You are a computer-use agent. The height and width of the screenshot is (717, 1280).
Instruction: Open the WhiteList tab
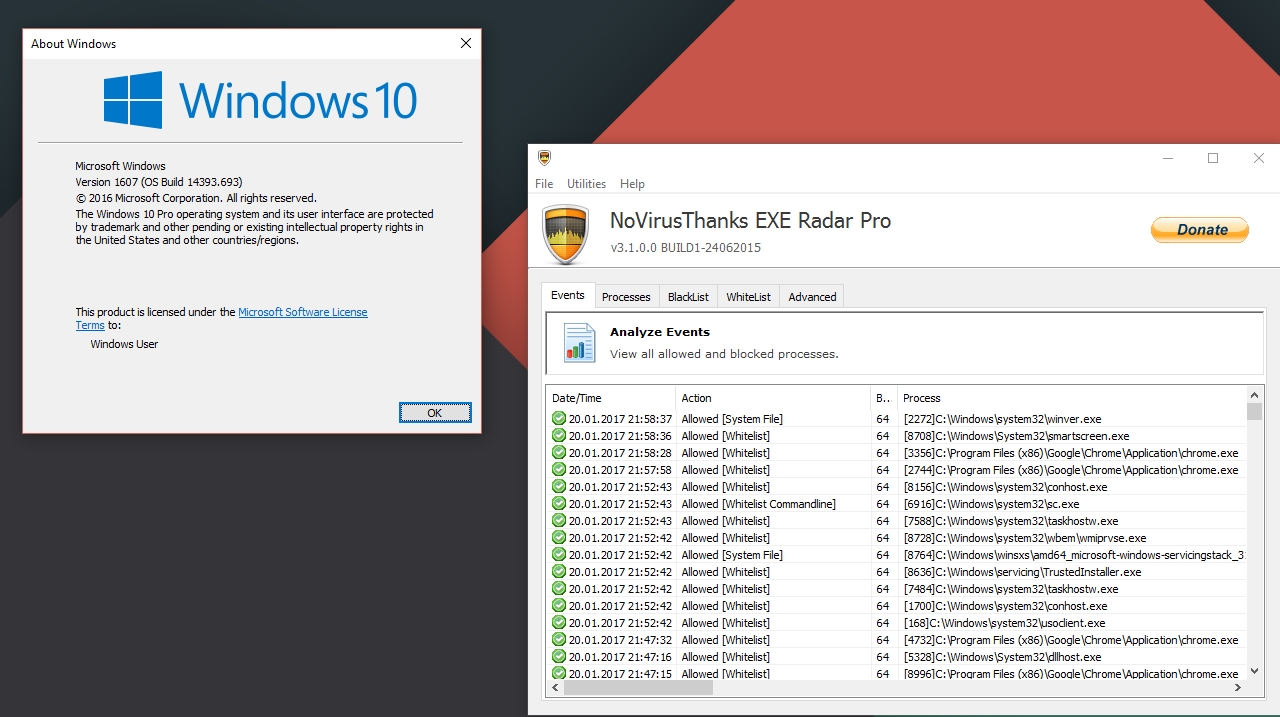pyautogui.click(x=748, y=297)
